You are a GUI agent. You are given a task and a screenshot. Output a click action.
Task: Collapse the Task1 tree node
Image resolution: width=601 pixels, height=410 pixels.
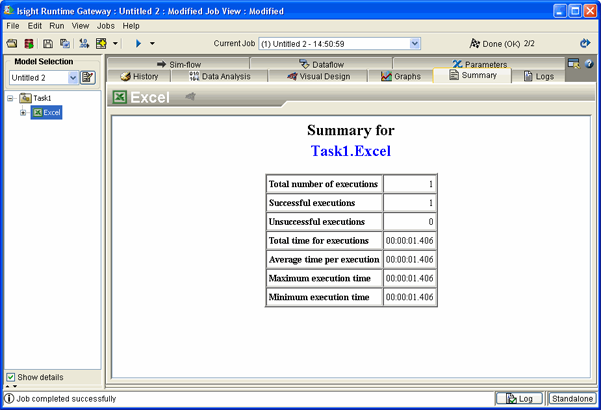pyautogui.click(x=11, y=98)
